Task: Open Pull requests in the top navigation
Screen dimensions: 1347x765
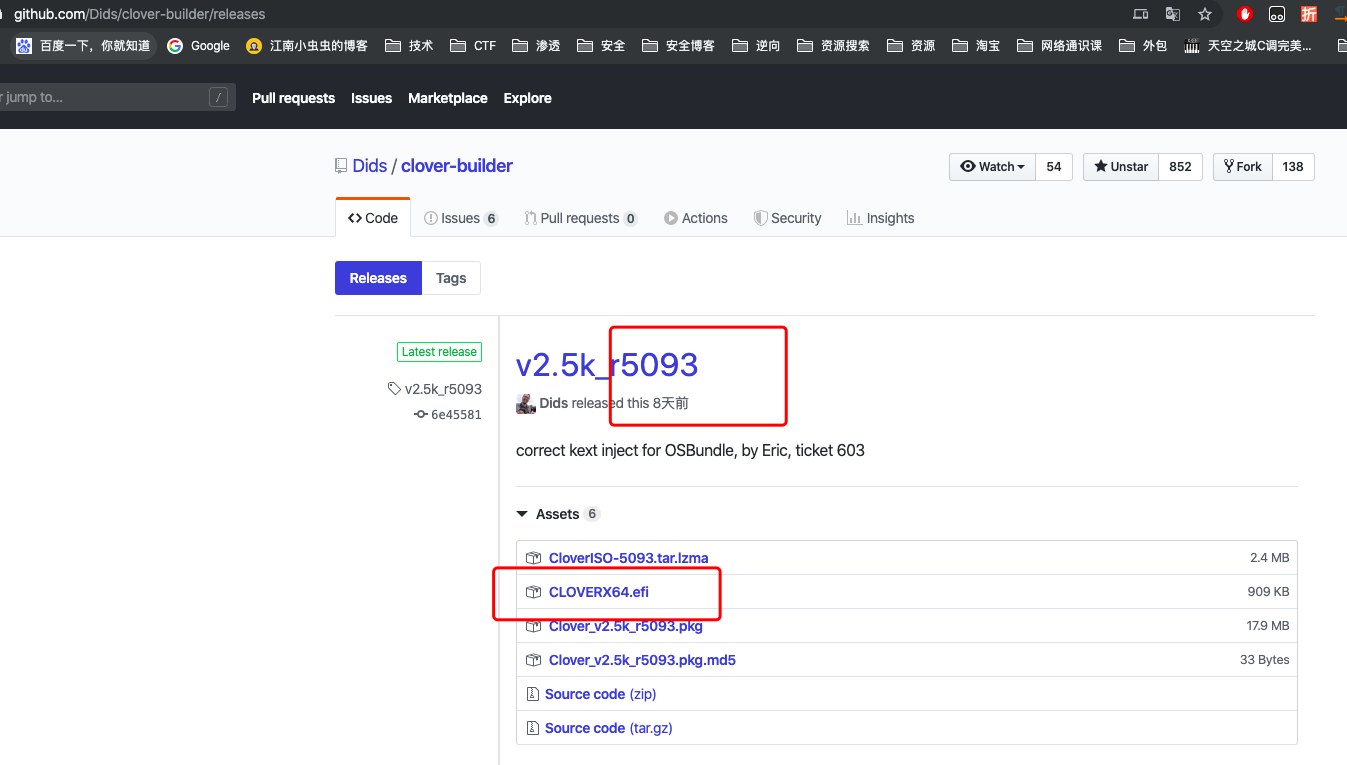Action: pyautogui.click(x=293, y=98)
